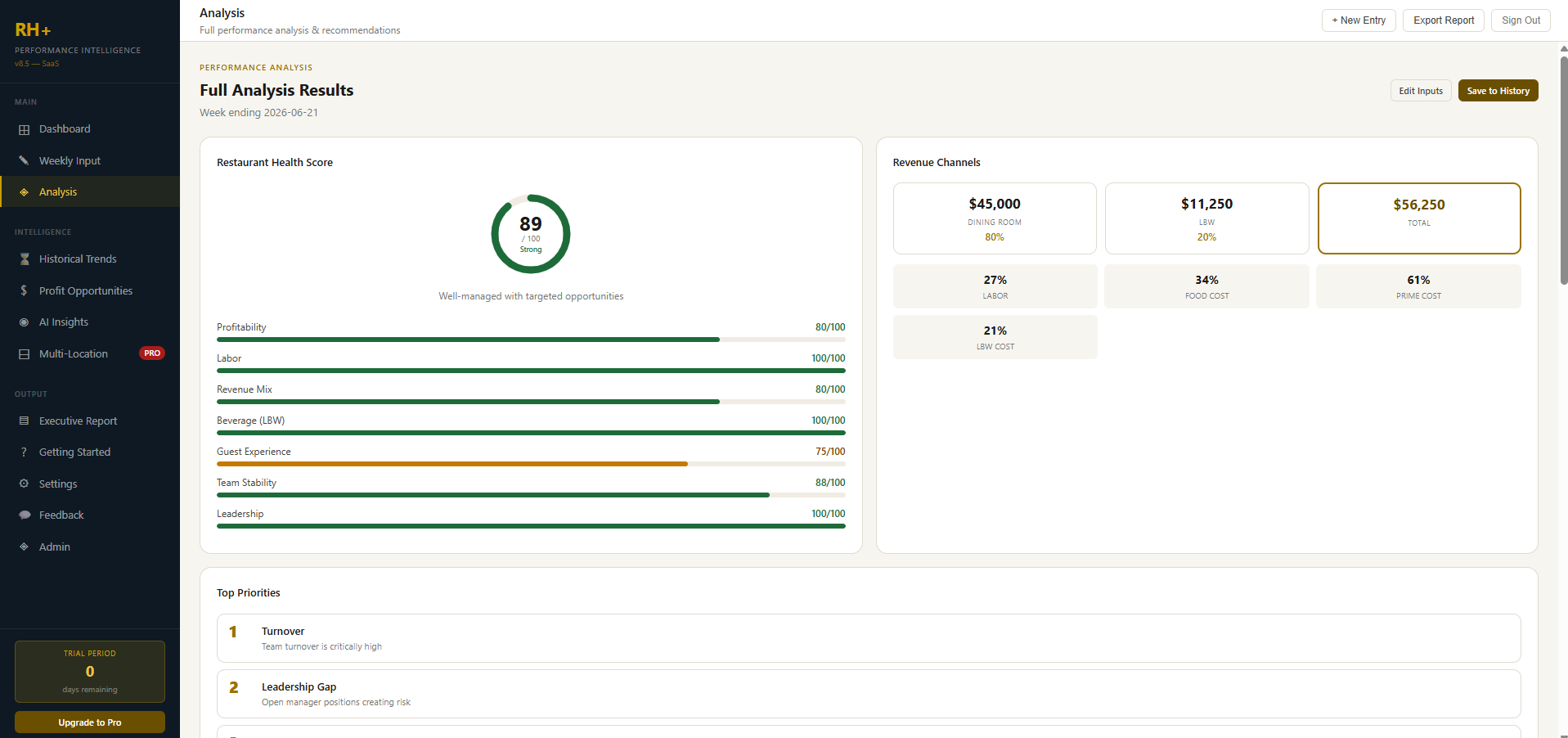Navigate to AI Insights
The width and height of the screenshot is (1568, 738).
(90, 322)
